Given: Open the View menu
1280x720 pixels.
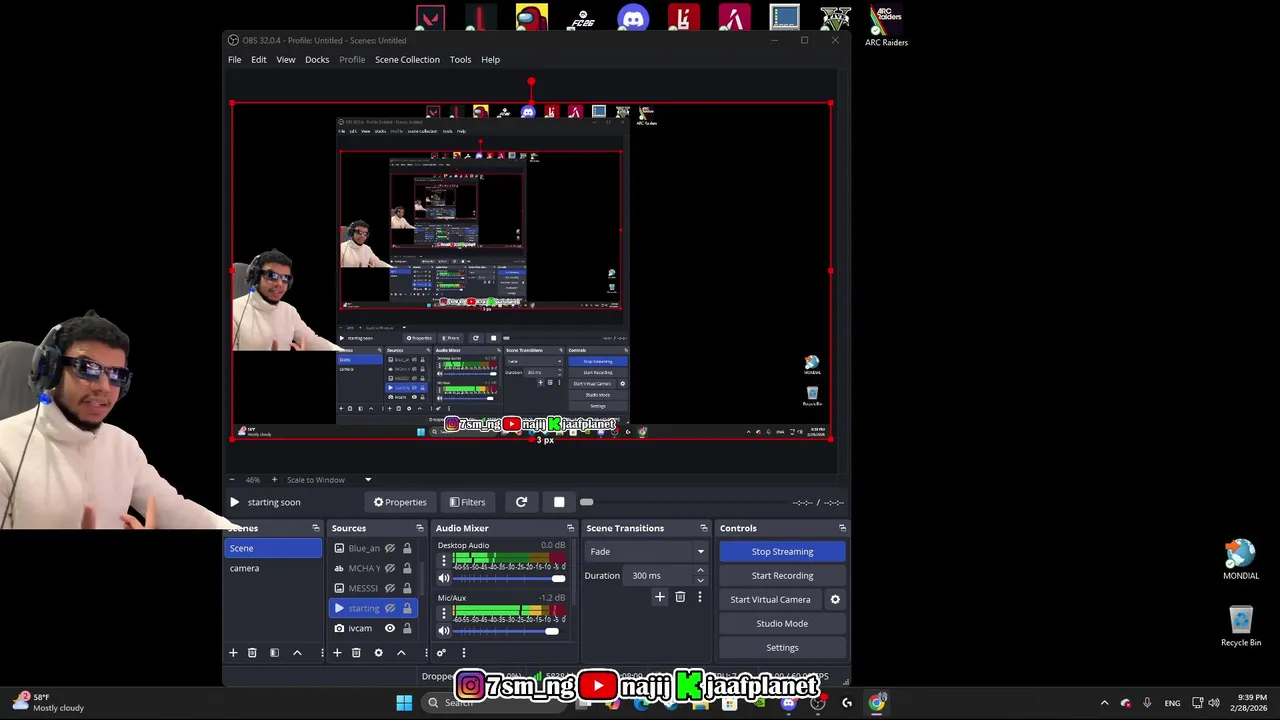Looking at the screenshot, I should [285, 60].
